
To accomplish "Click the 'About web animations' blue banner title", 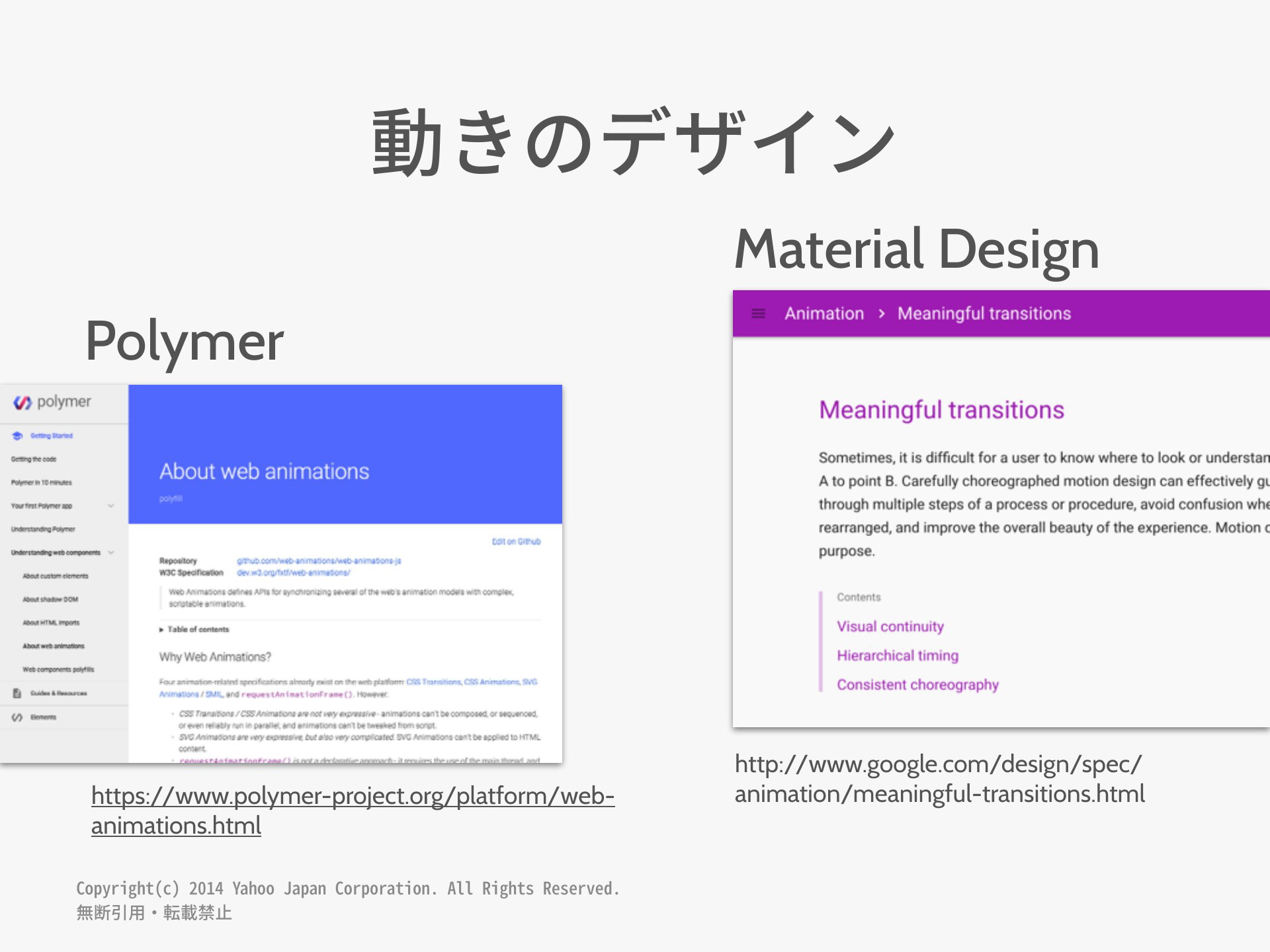I will (x=264, y=471).
